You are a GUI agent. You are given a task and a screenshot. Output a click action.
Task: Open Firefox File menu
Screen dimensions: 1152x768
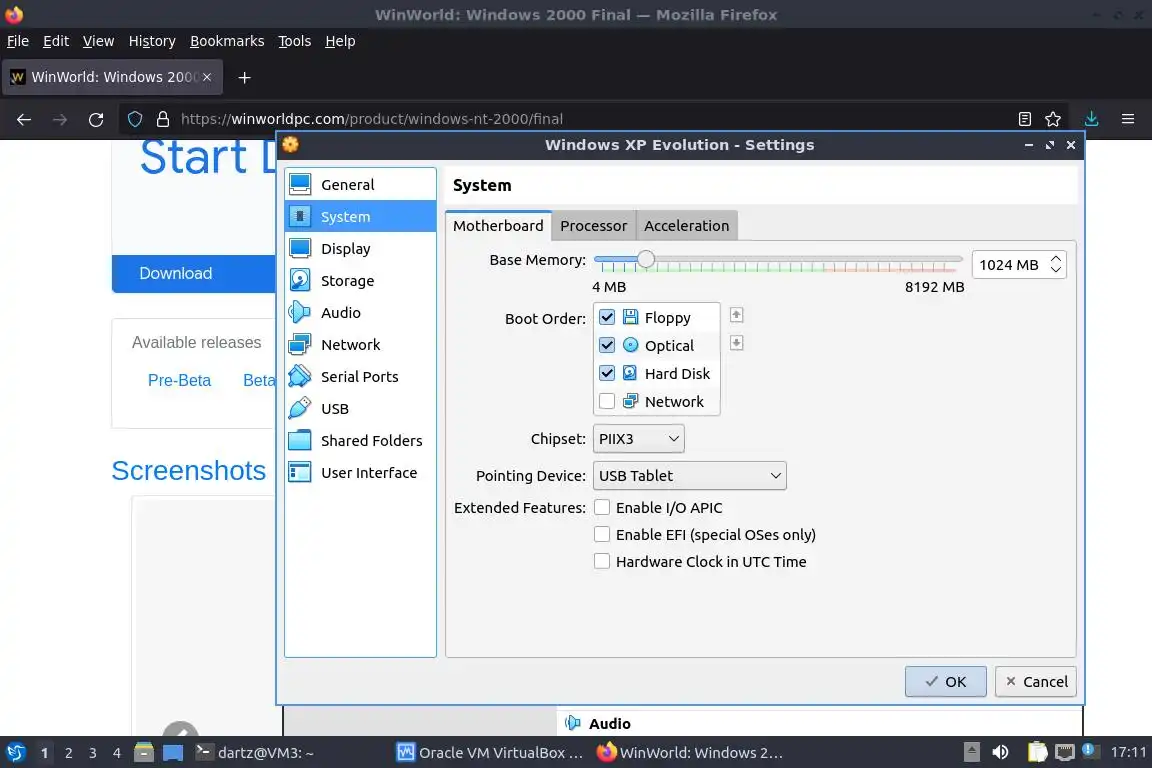(x=18, y=41)
